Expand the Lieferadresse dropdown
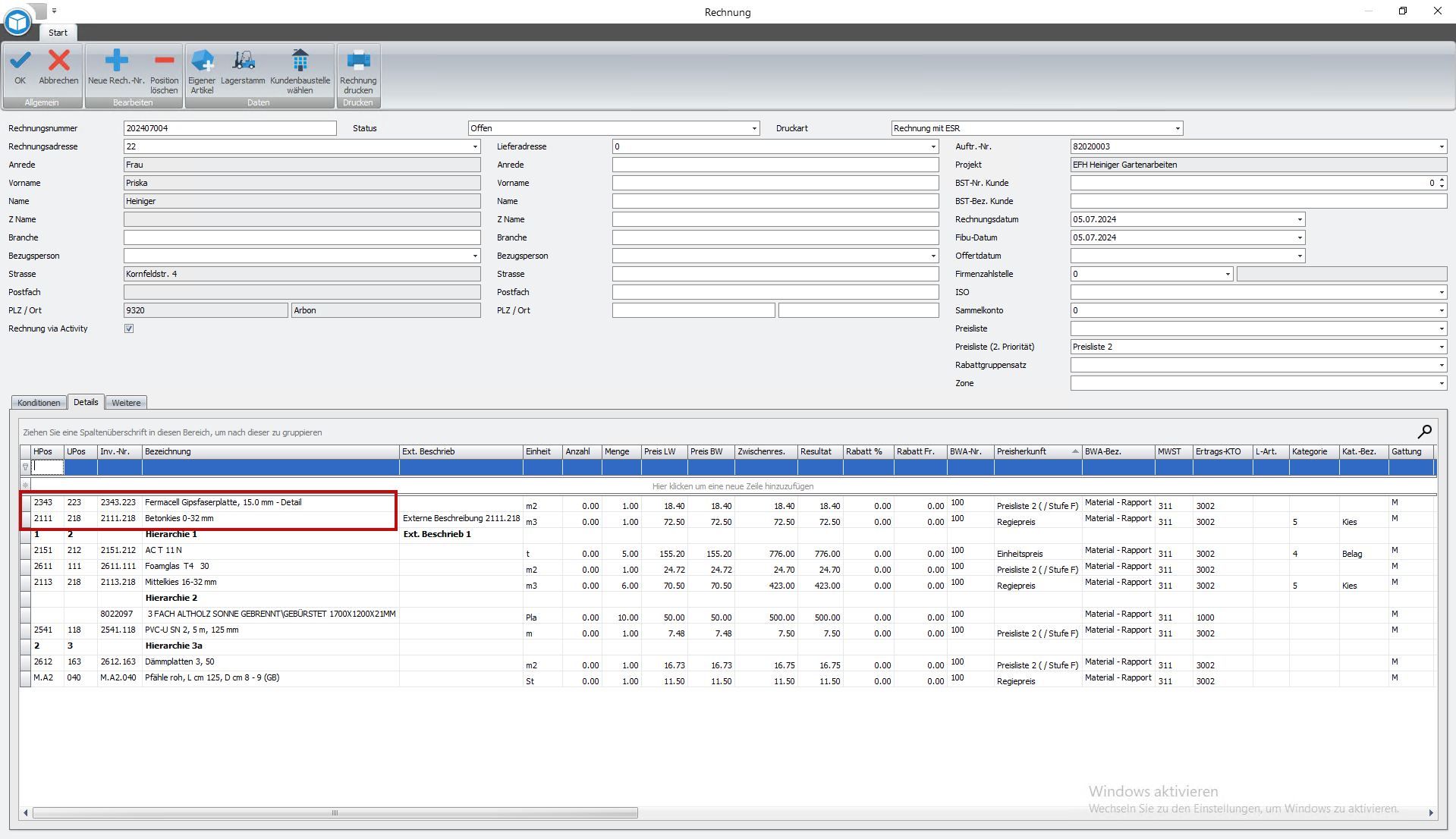The width and height of the screenshot is (1456, 839). 933,146
